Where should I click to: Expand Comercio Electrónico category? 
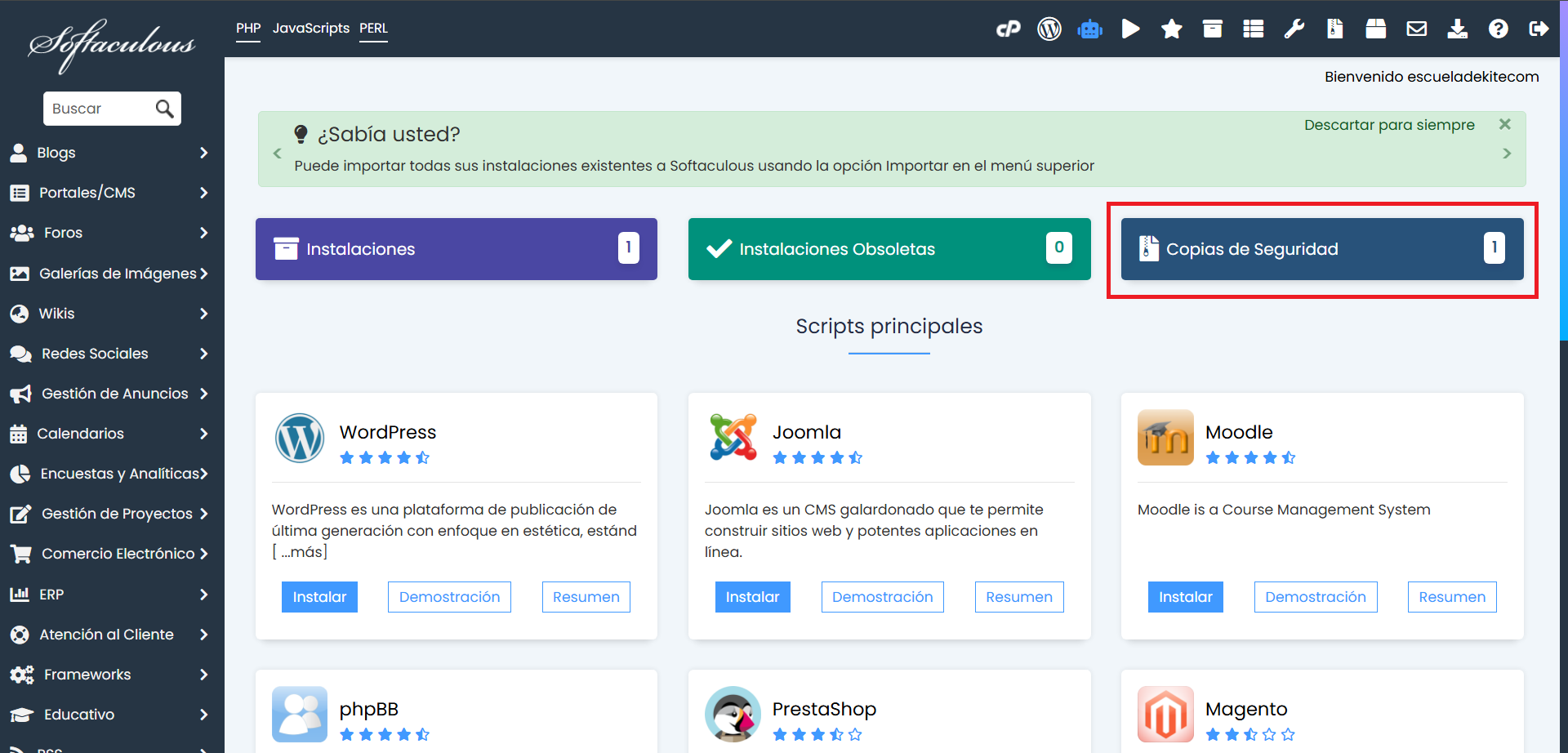tap(112, 554)
